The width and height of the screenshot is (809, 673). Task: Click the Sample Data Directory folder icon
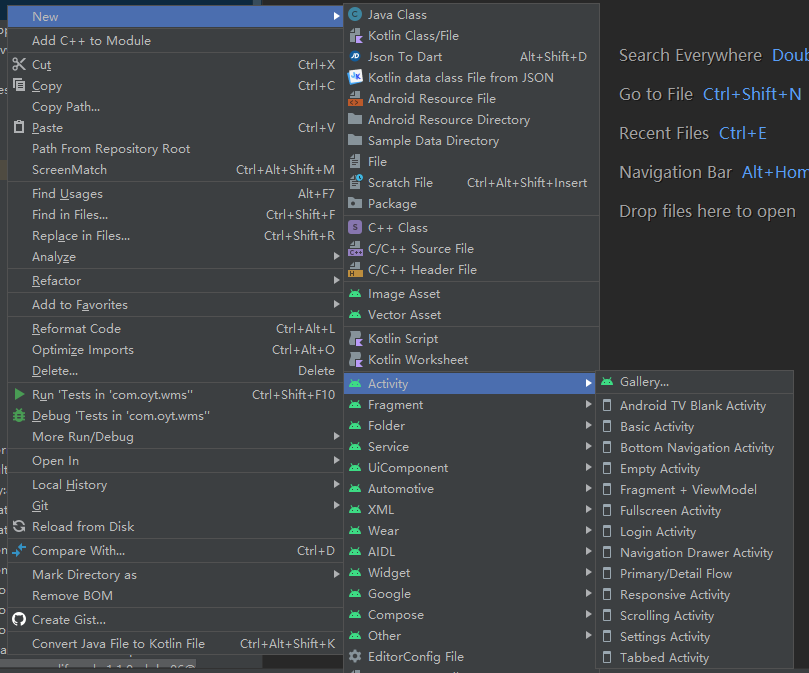tap(355, 140)
